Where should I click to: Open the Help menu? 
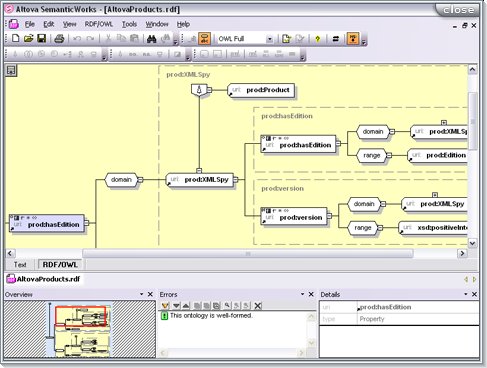(183, 24)
